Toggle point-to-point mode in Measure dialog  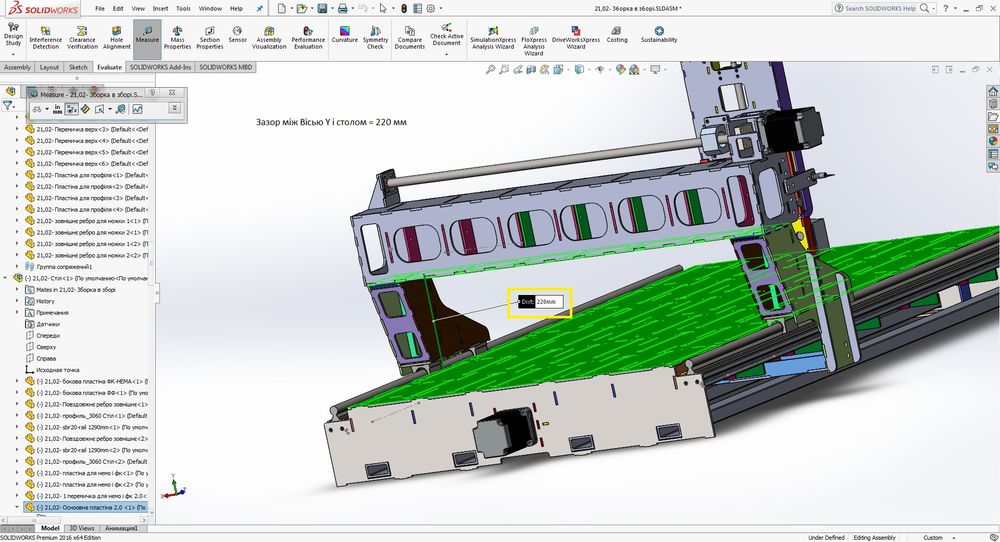85,110
